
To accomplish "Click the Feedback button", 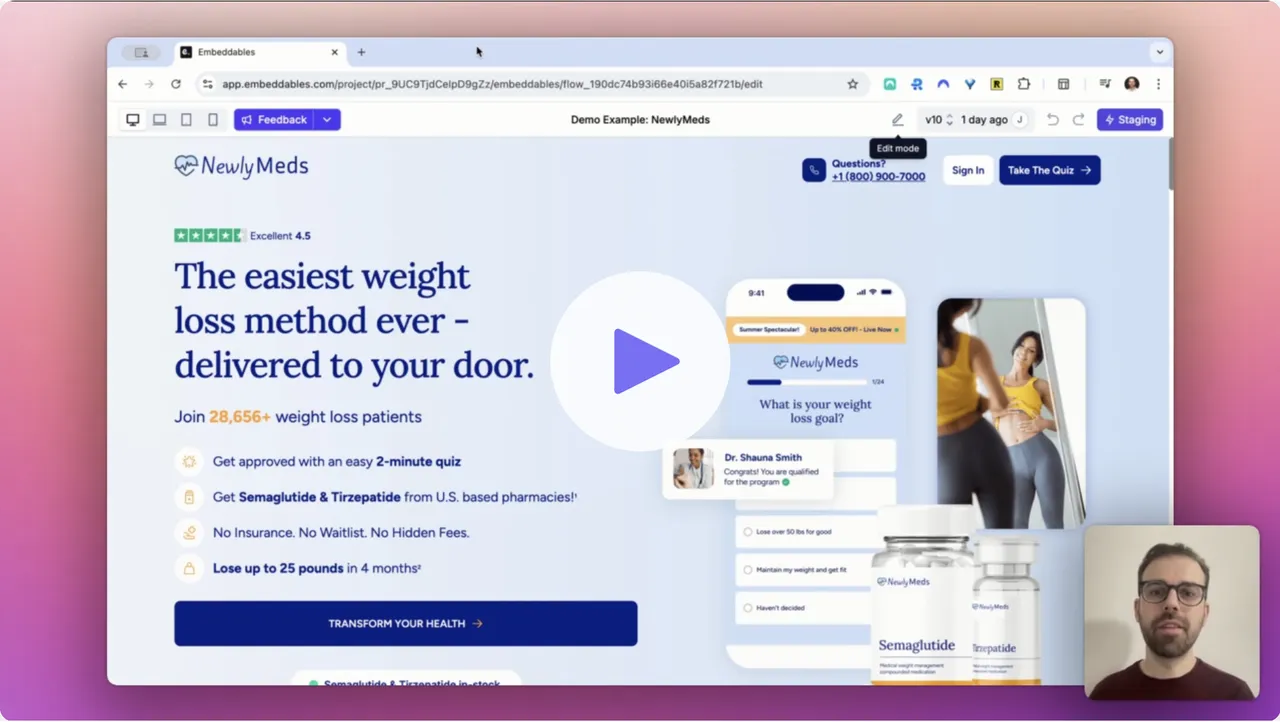I will coord(274,120).
